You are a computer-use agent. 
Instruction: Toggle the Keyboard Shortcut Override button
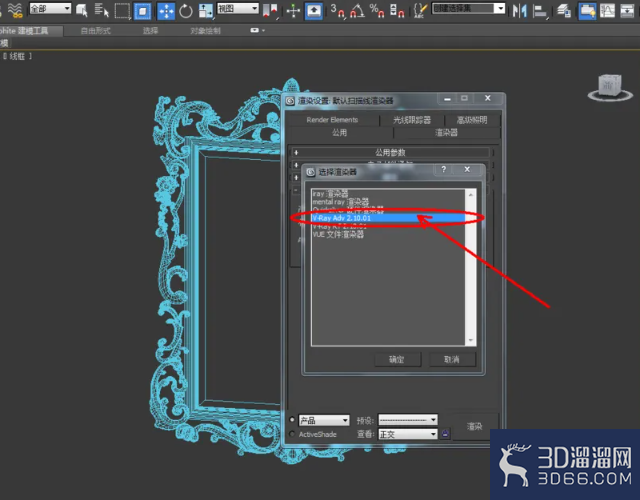click(314, 11)
